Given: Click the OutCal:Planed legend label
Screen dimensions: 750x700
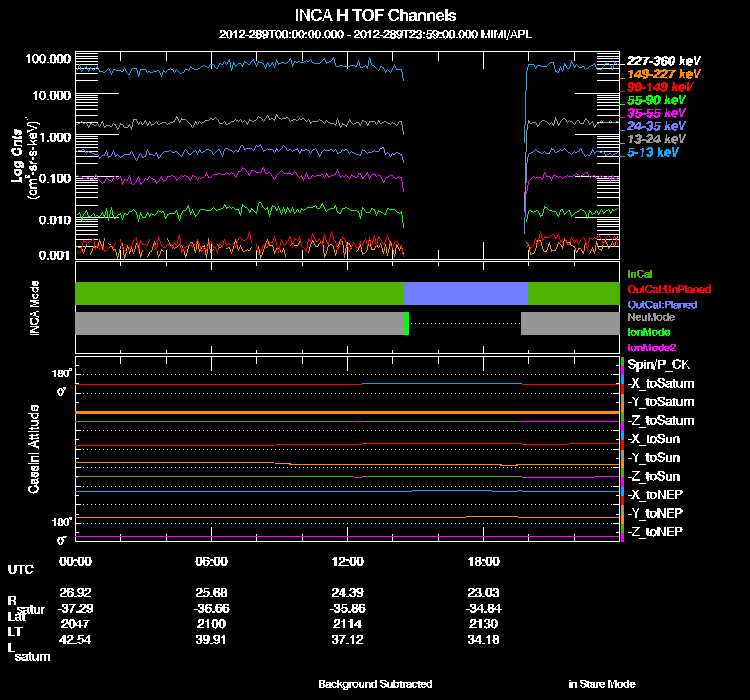Looking at the screenshot, I should [662, 304].
